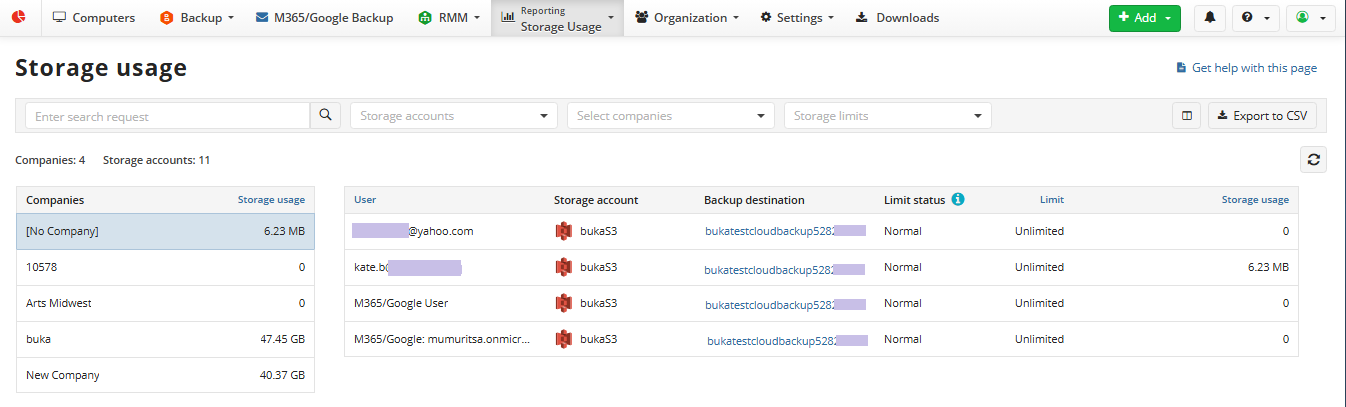Click the red logo home icon

point(19,18)
